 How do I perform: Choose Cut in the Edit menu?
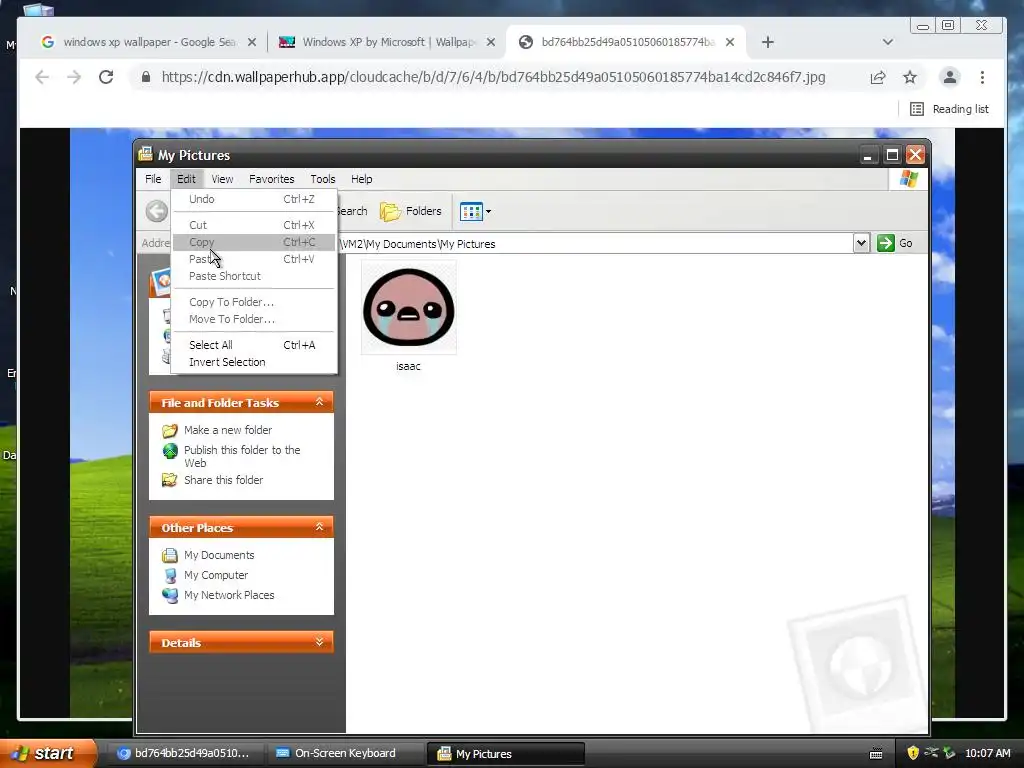coord(254,225)
